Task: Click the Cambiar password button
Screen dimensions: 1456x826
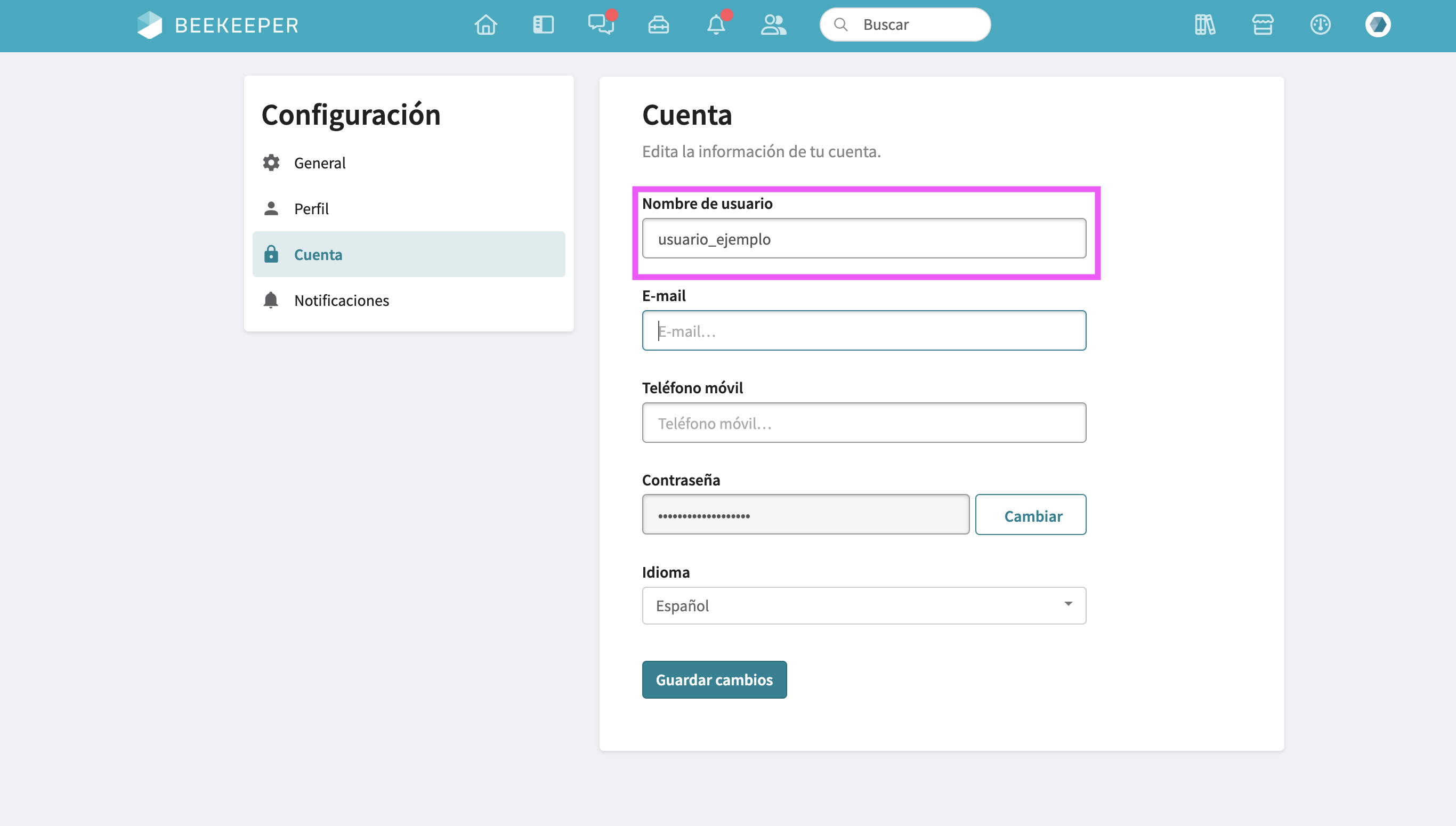Action: 1031,515
